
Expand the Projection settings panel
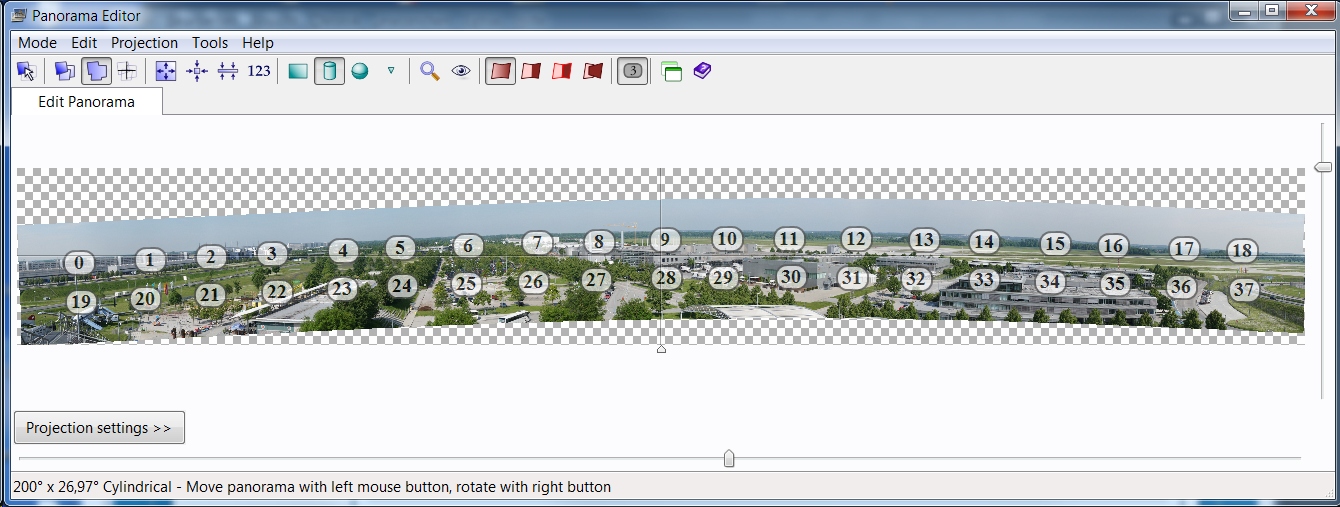coord(99,427)
